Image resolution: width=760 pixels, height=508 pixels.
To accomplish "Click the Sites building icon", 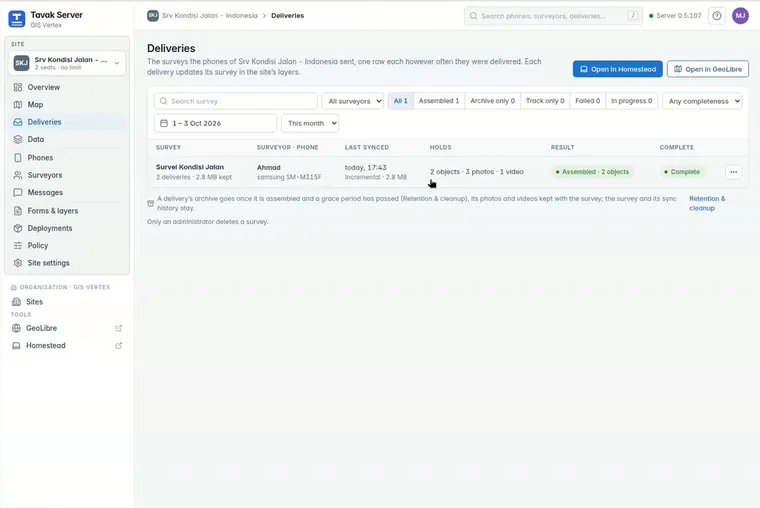I will [16, 302].
